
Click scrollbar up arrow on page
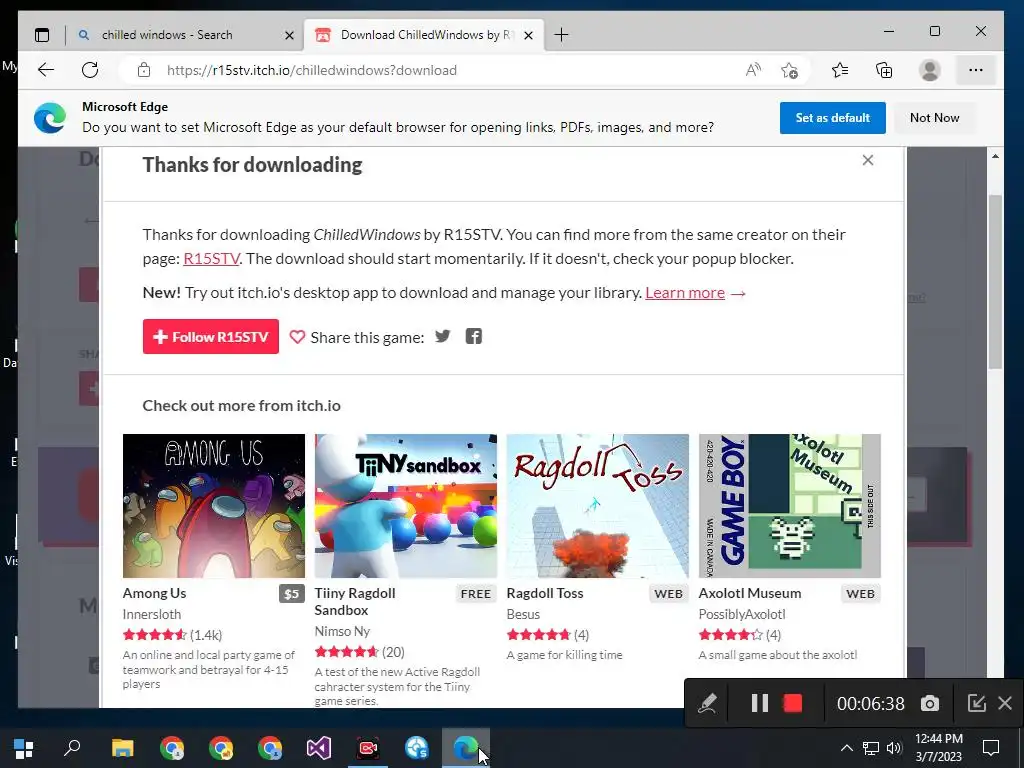[995, 156]
